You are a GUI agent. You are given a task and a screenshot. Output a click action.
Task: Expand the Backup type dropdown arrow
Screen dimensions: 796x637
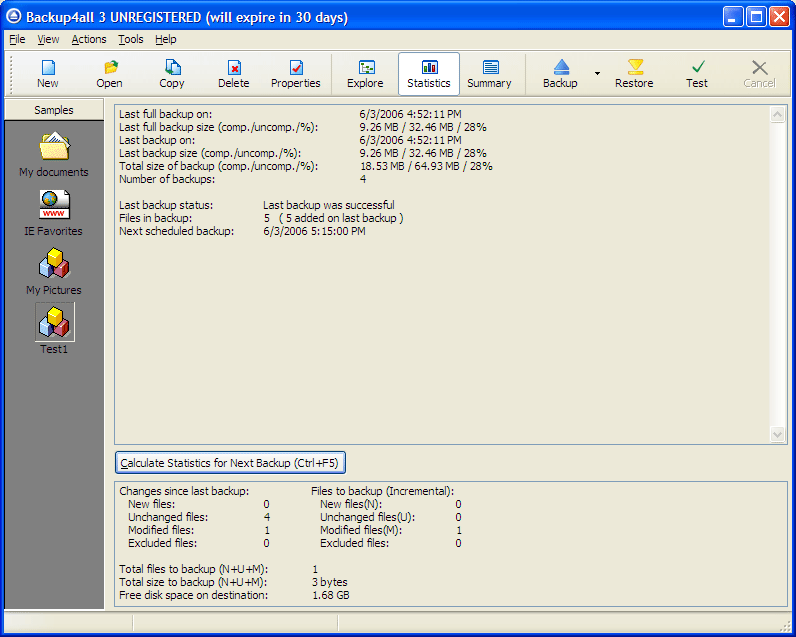(598, 74)
